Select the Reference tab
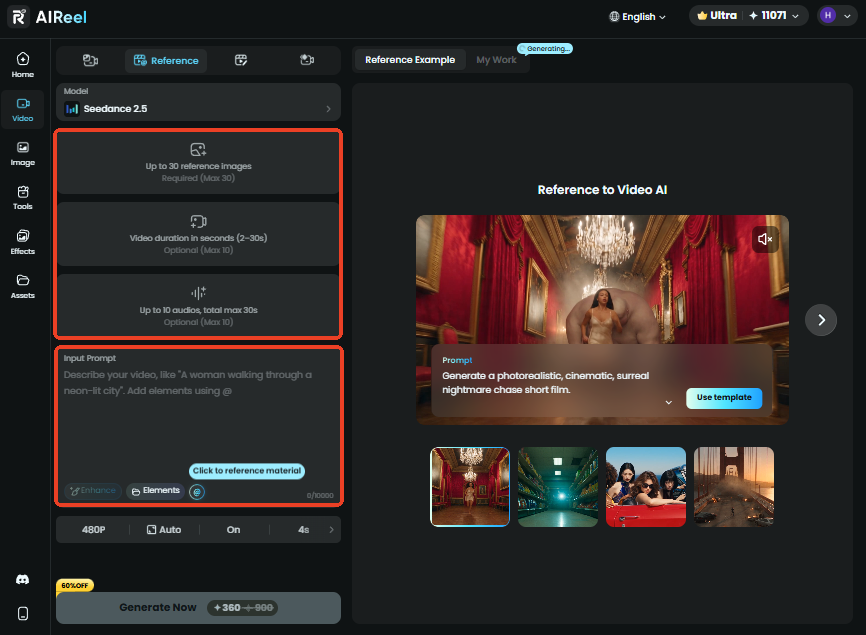Image resolution: width=866 pixels, height=635 pixels. point(166,60)
